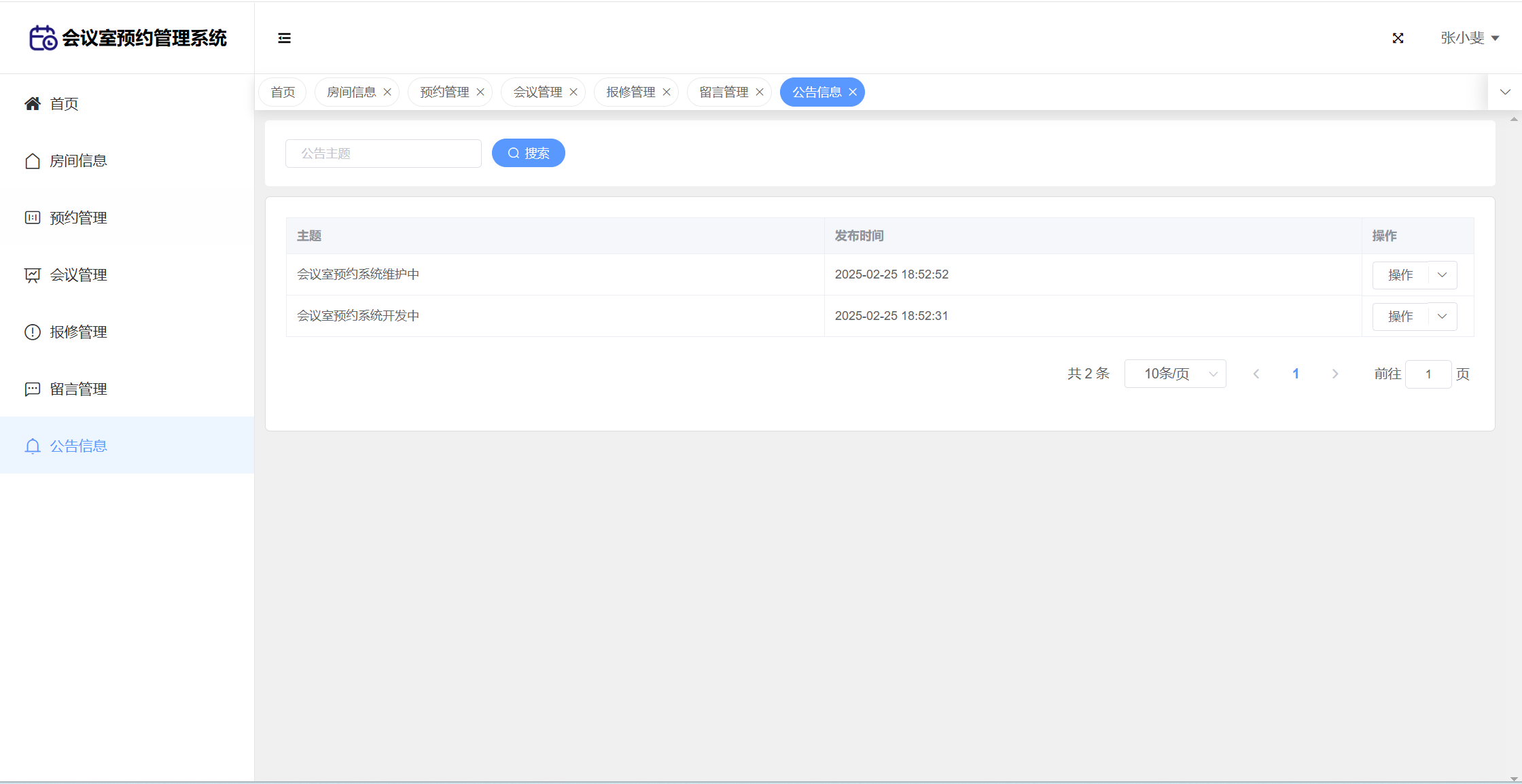Click the 会议管理 presentation icon in sidebar
The width and height of the screenshot is (1522, 784).
pos(32,275)
